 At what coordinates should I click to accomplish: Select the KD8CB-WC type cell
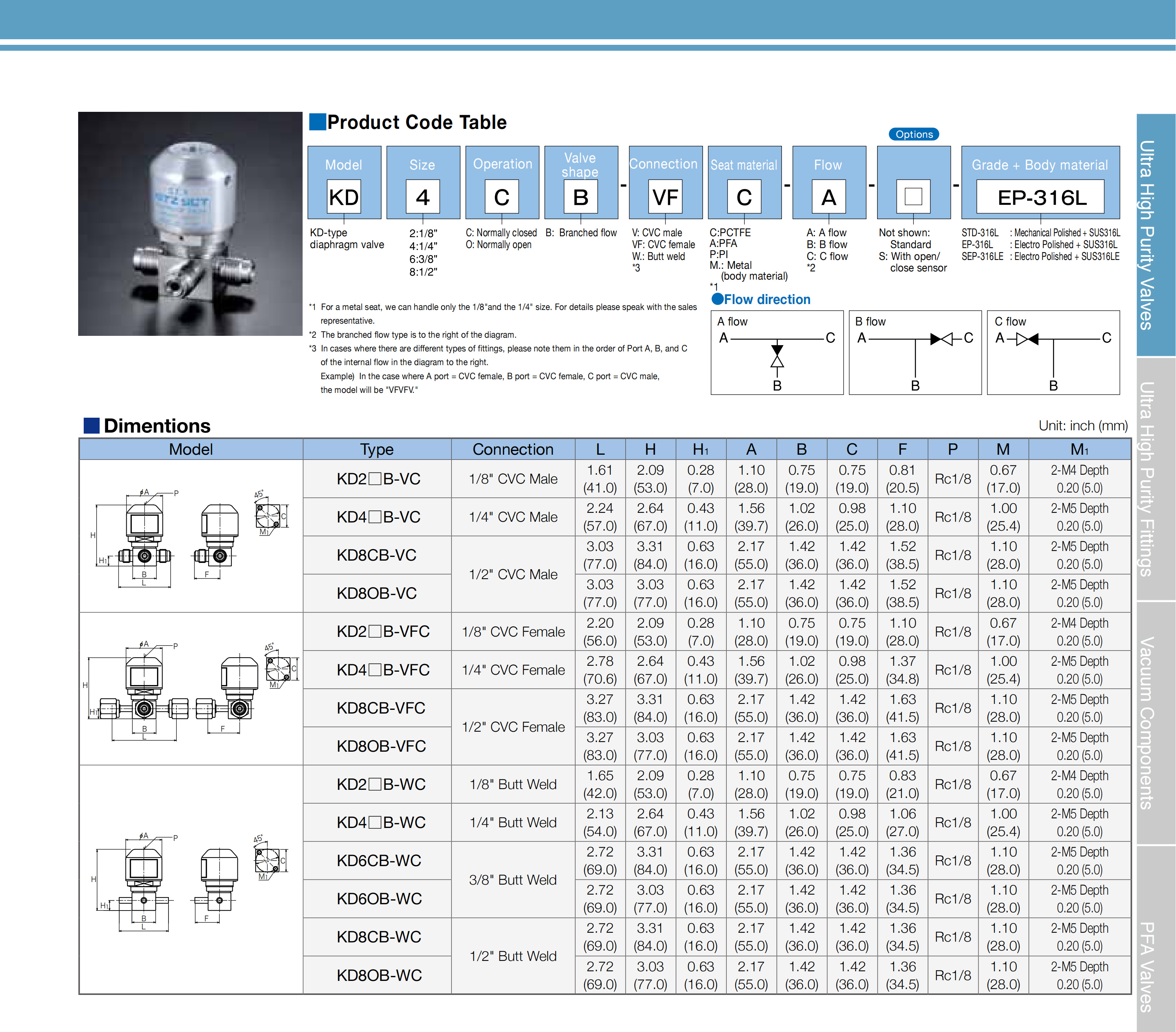pyautogui.click(x=377, y=936)
